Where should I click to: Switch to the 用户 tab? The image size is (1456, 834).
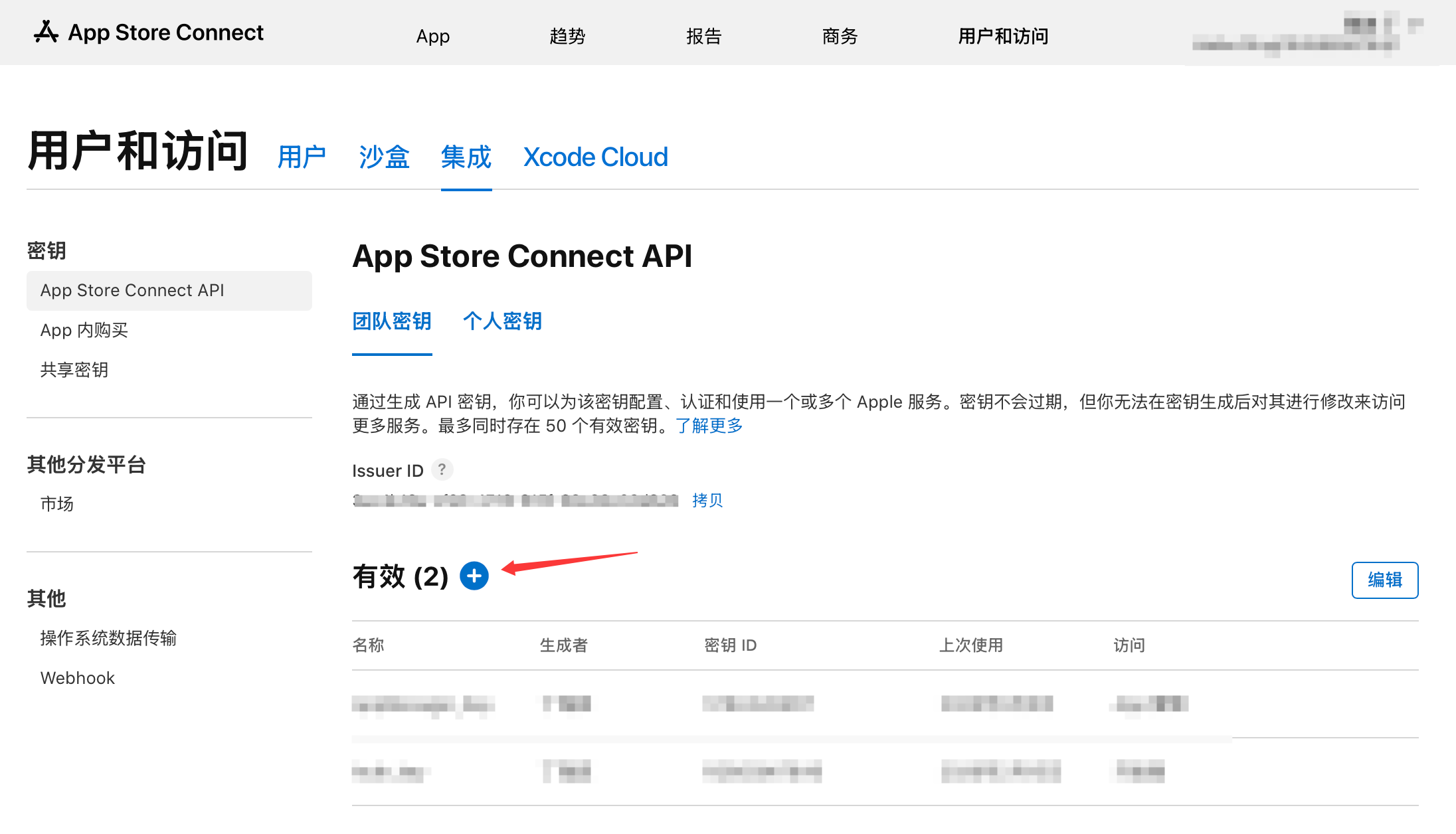click(x=302, y=157)
